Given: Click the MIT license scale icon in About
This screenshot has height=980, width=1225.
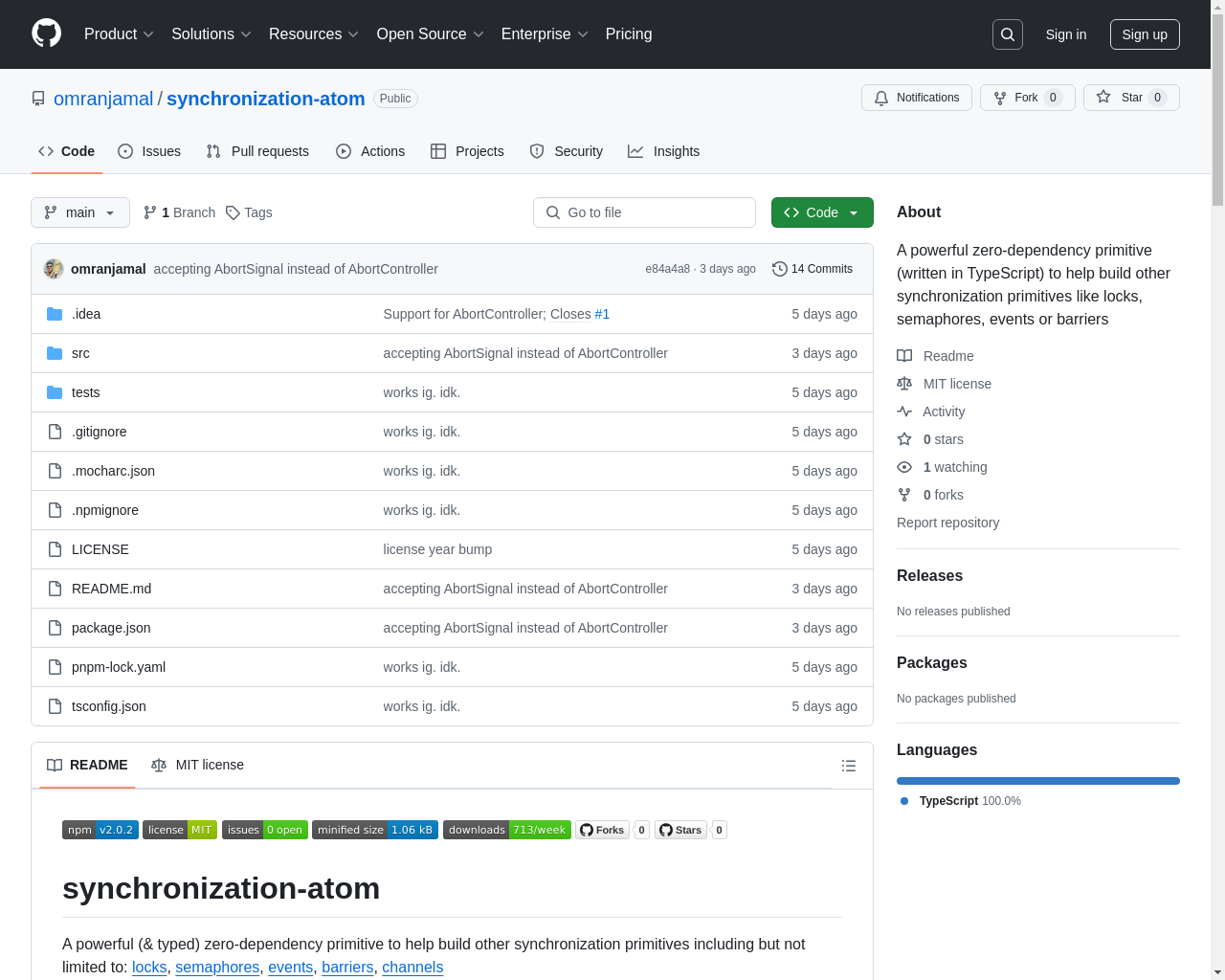Looking at the screenshot, I should [904, 384].
